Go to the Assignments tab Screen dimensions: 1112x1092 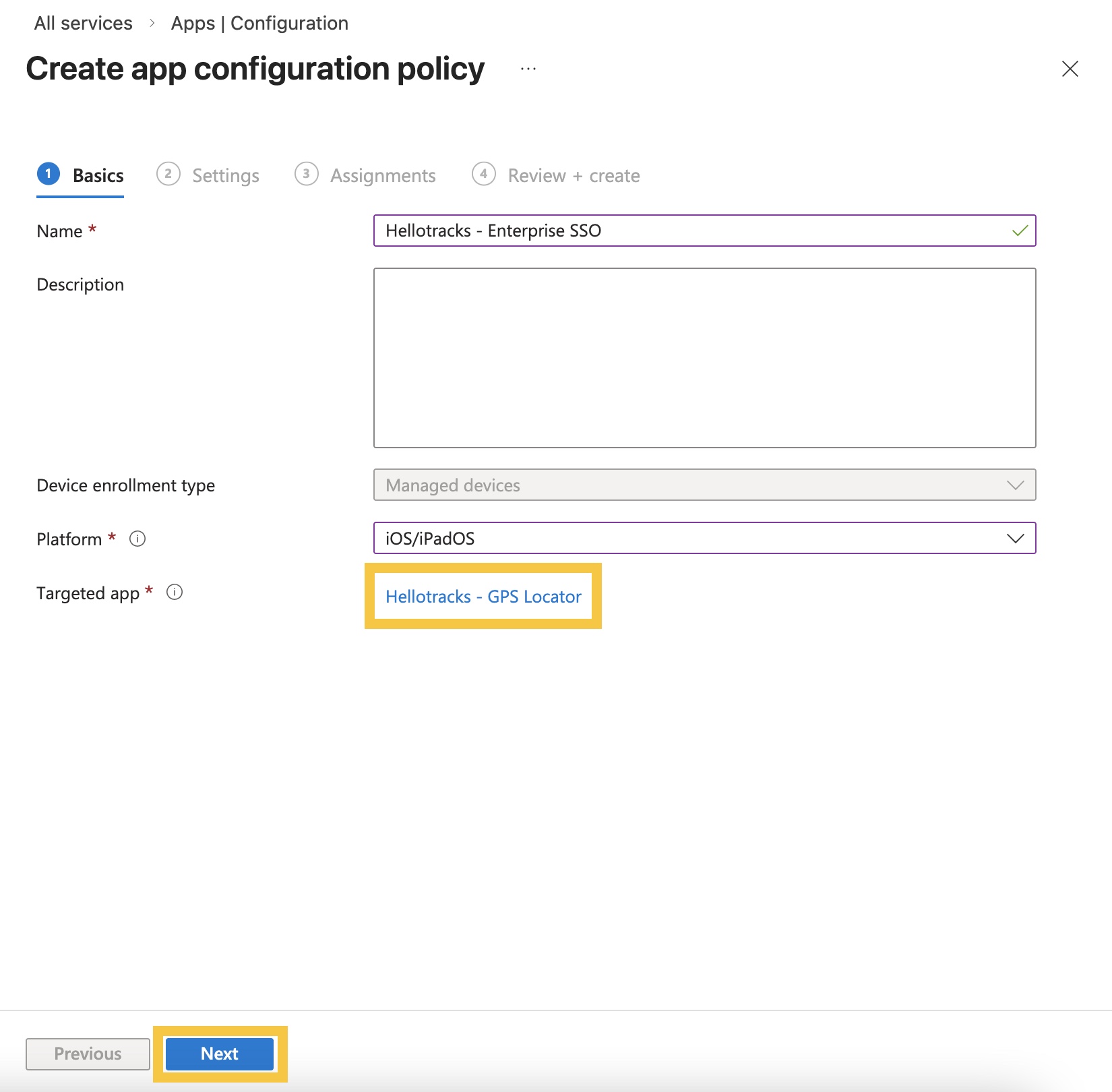pos(383,175)
